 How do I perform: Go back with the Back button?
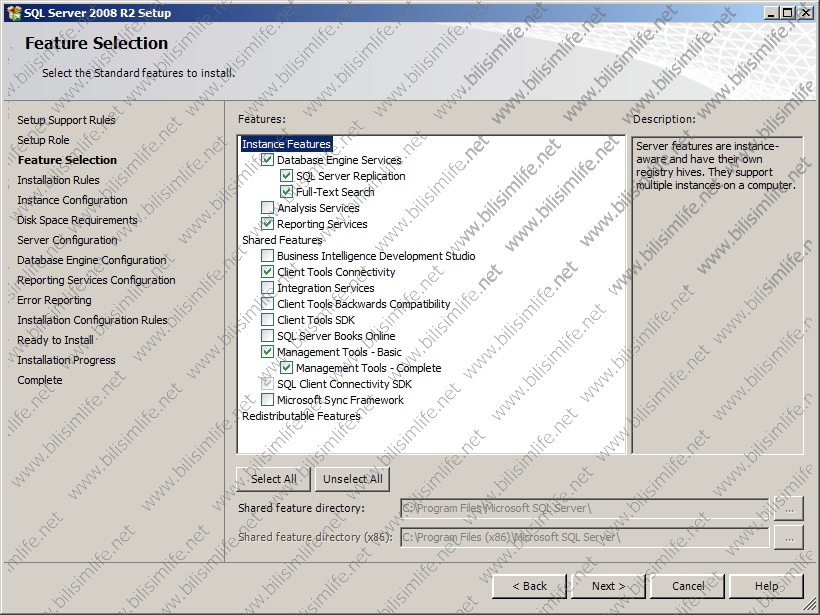click(x=529, y=586)
